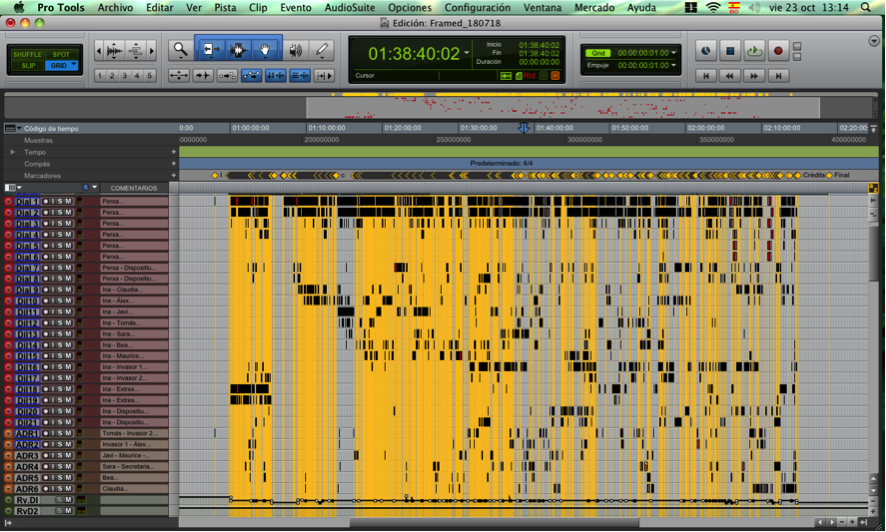The width and height of the screenshot is (886, 532).
Task: Enable Shuffle edit mode
Action: 29,55
